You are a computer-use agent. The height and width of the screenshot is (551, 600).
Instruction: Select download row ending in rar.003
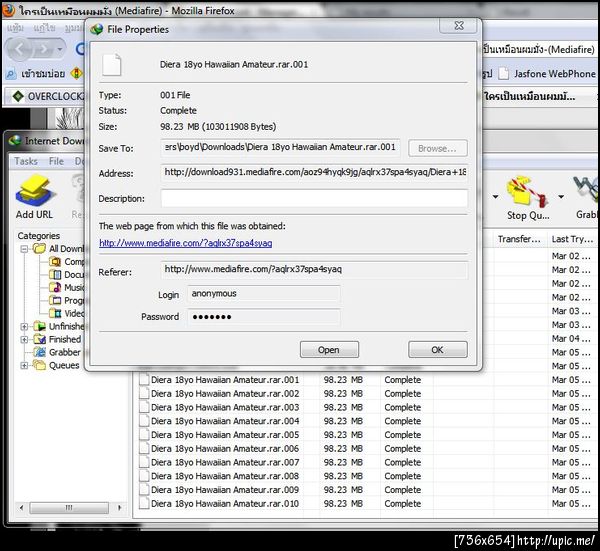click(x=367, y=408)
